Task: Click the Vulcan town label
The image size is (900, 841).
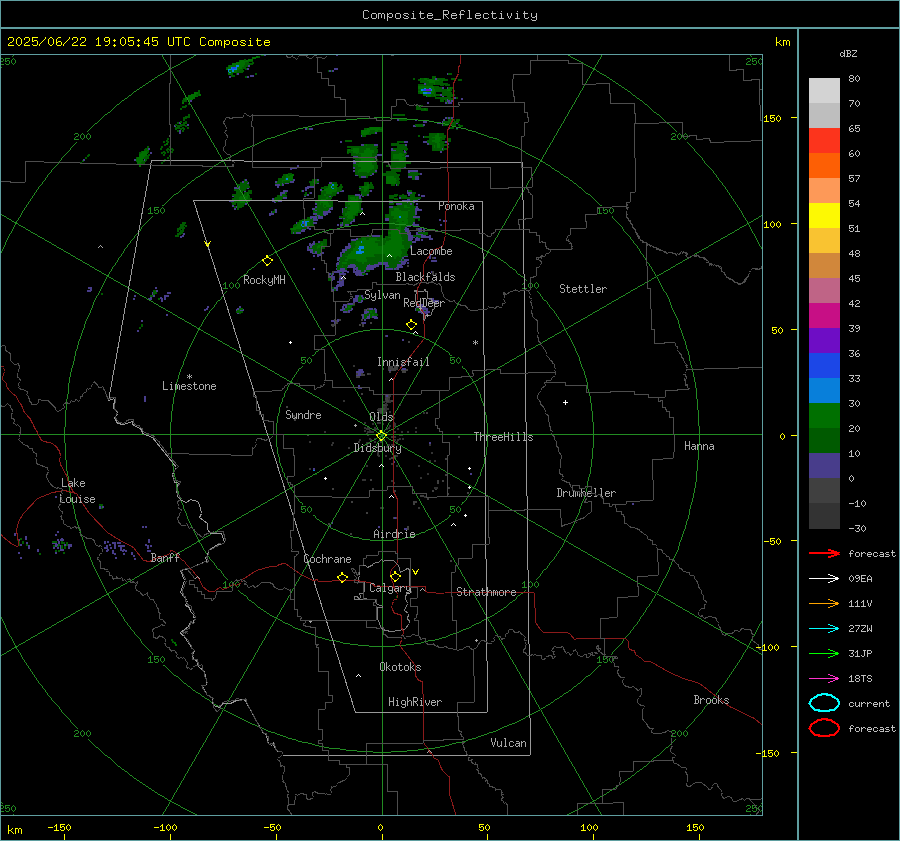Action: (508, 743)
